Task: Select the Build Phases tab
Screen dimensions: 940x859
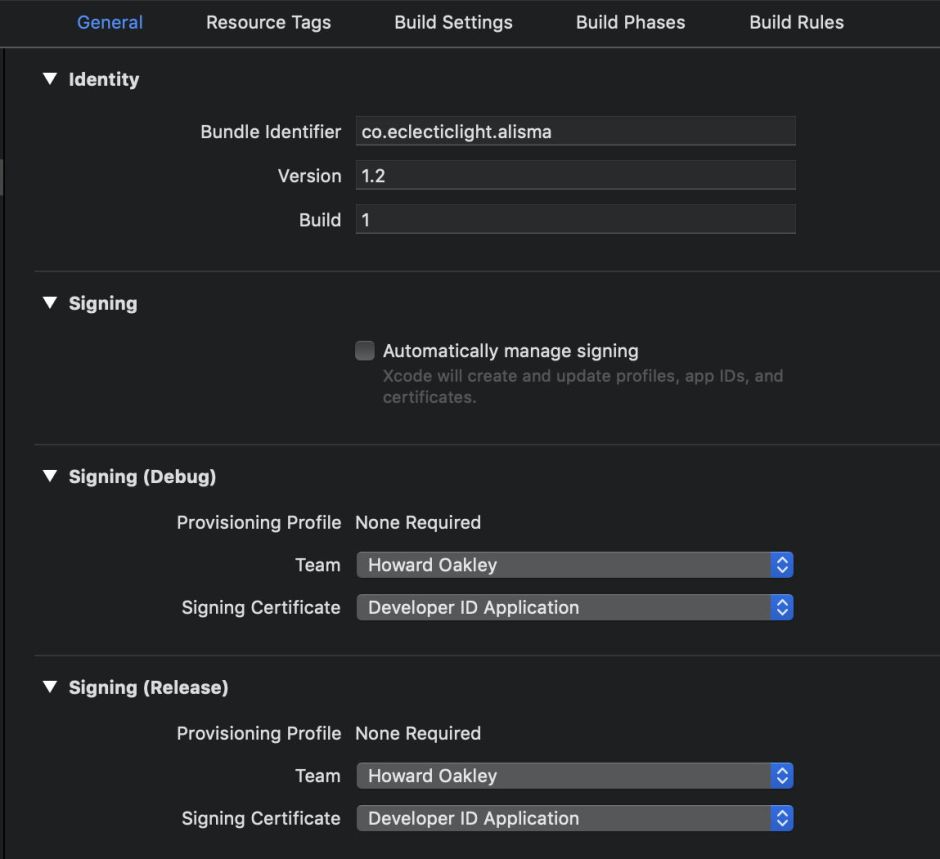Action: pyautogui.click(x=630, y=22)
